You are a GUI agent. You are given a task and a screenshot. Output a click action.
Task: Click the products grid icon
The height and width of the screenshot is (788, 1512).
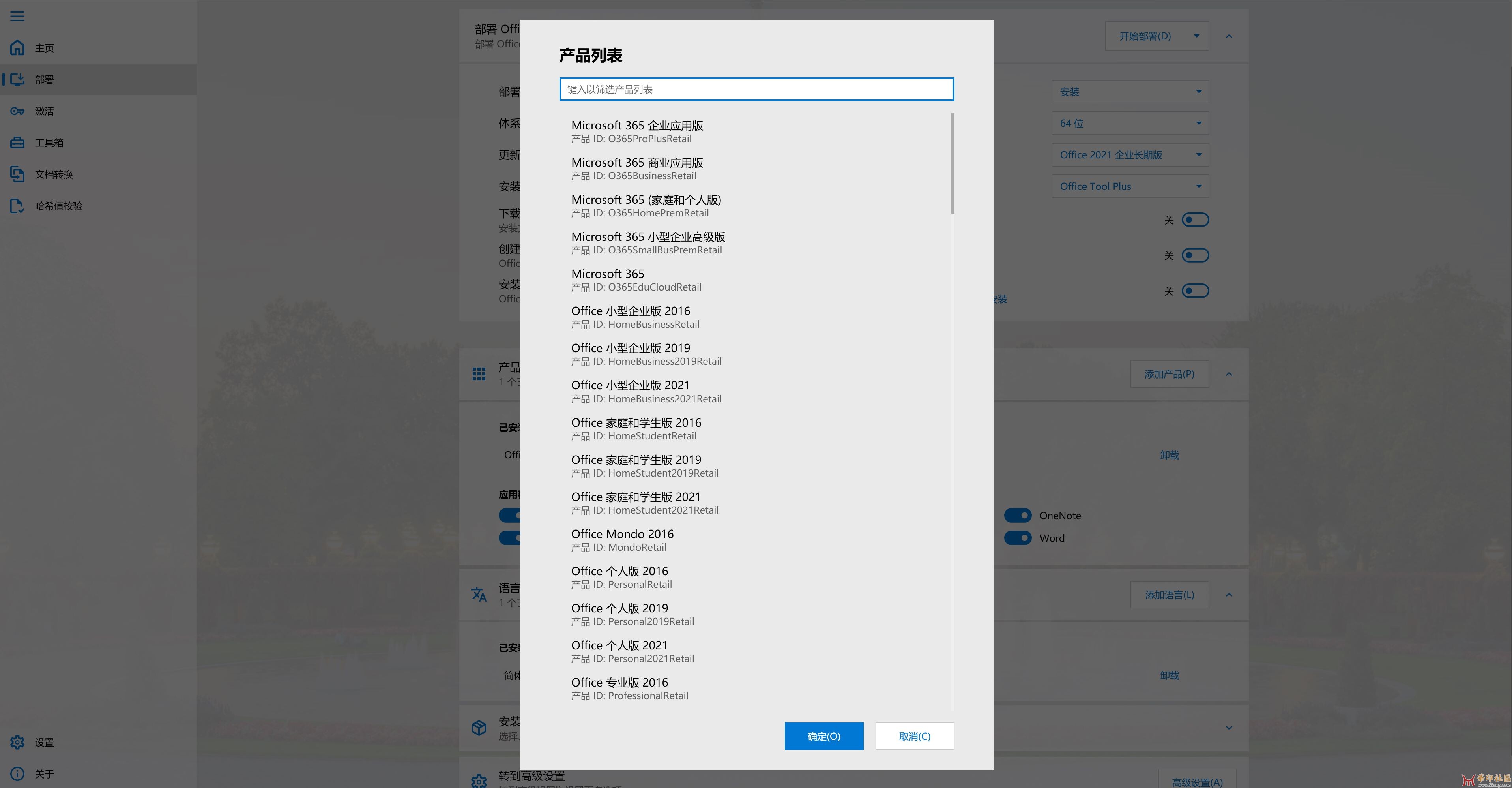pos(479,374)
